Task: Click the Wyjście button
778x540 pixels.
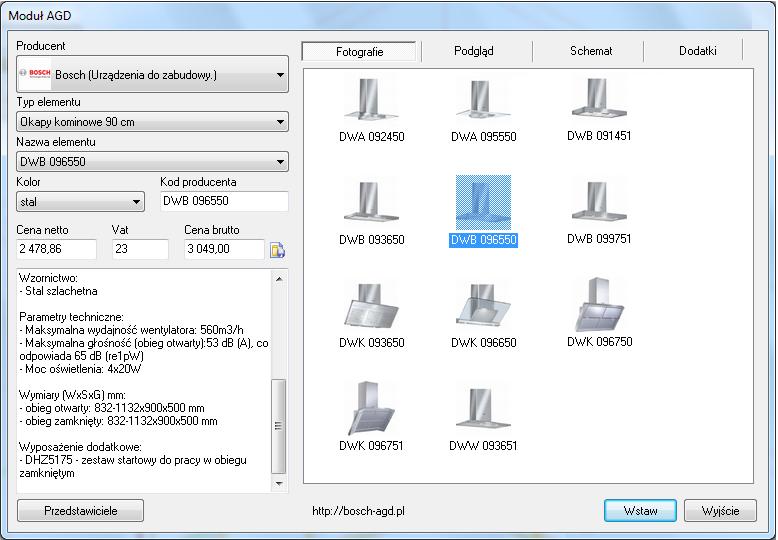Action: click(x=720, y=511)
